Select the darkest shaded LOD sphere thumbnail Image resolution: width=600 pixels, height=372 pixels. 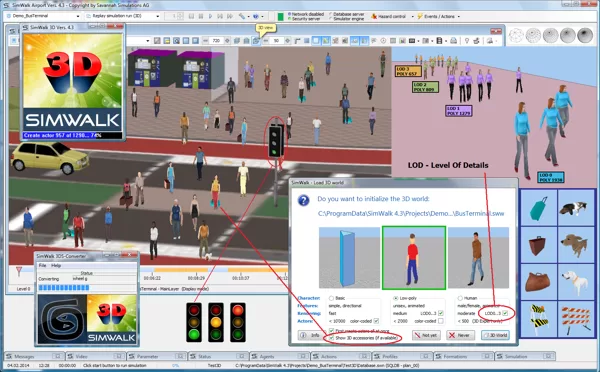585,35
